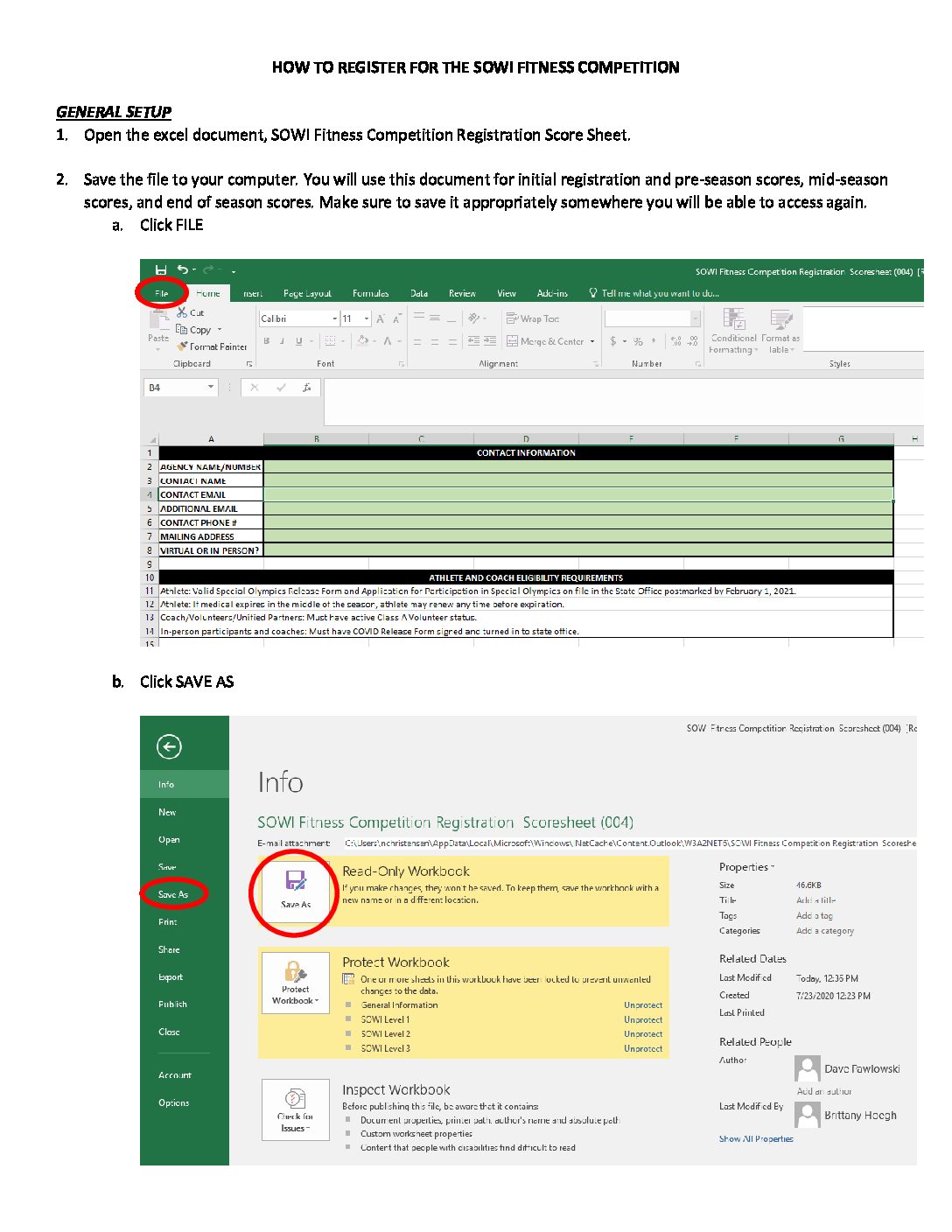This screenshot has height=1232, width=952.
Task: Click the large Save As tile icon
Action: pos(296,882)
